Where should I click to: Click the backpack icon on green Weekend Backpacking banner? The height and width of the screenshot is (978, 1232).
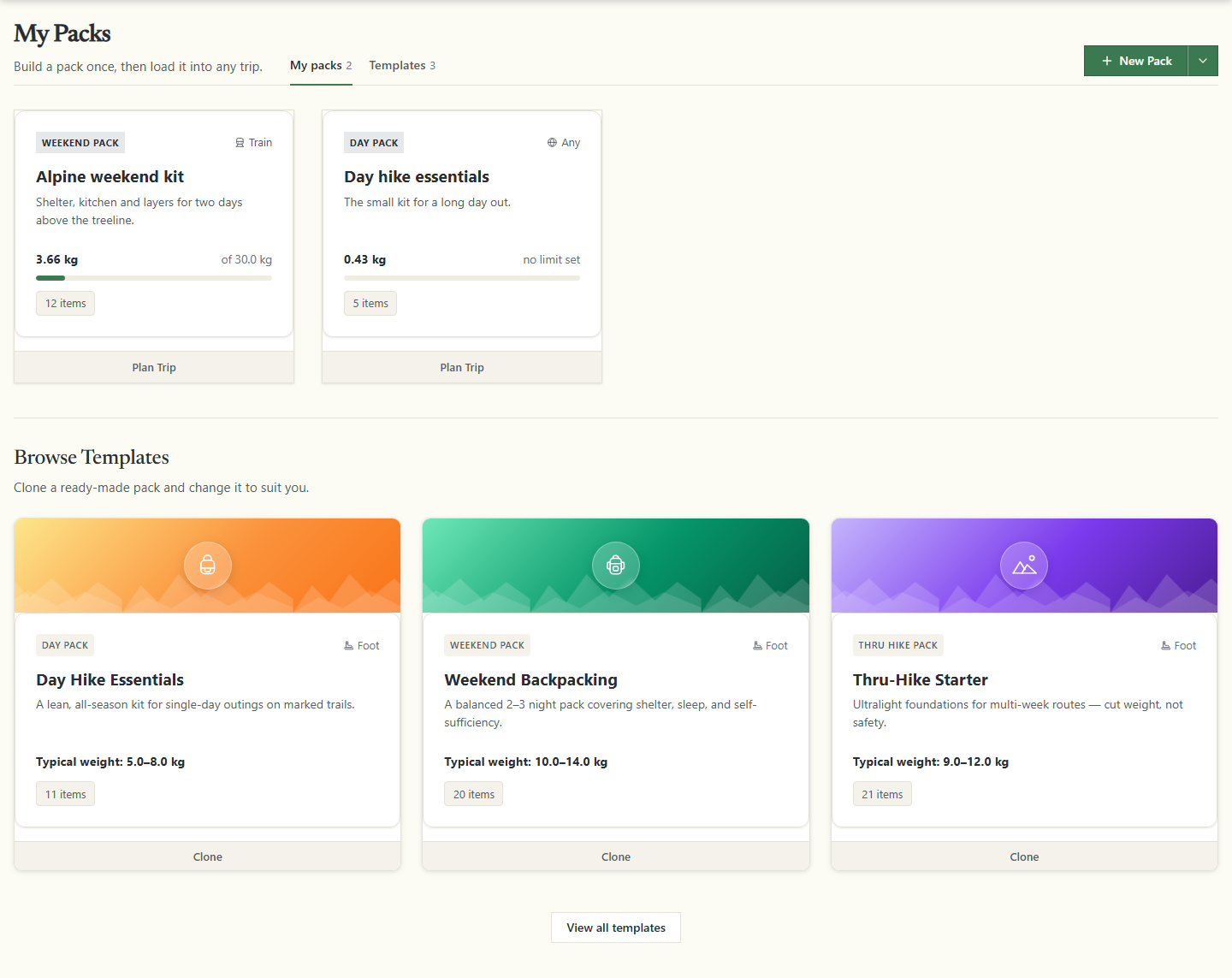tap(616, 566)
